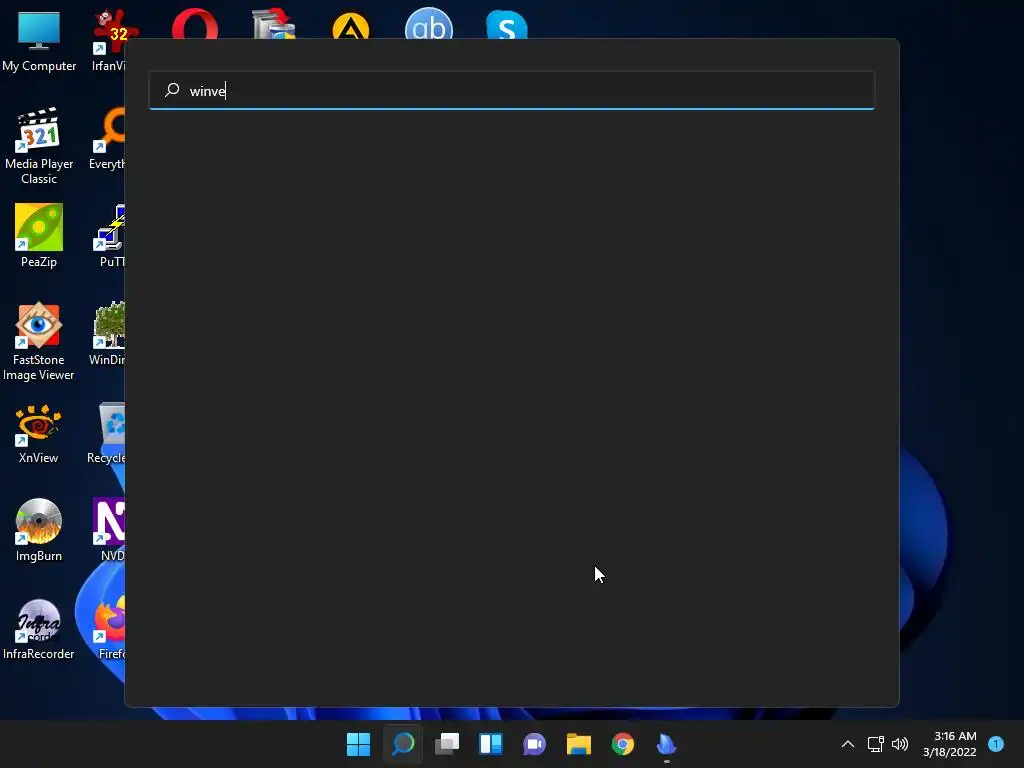Select ImgBurn desktop shortcut

point(39,530)
